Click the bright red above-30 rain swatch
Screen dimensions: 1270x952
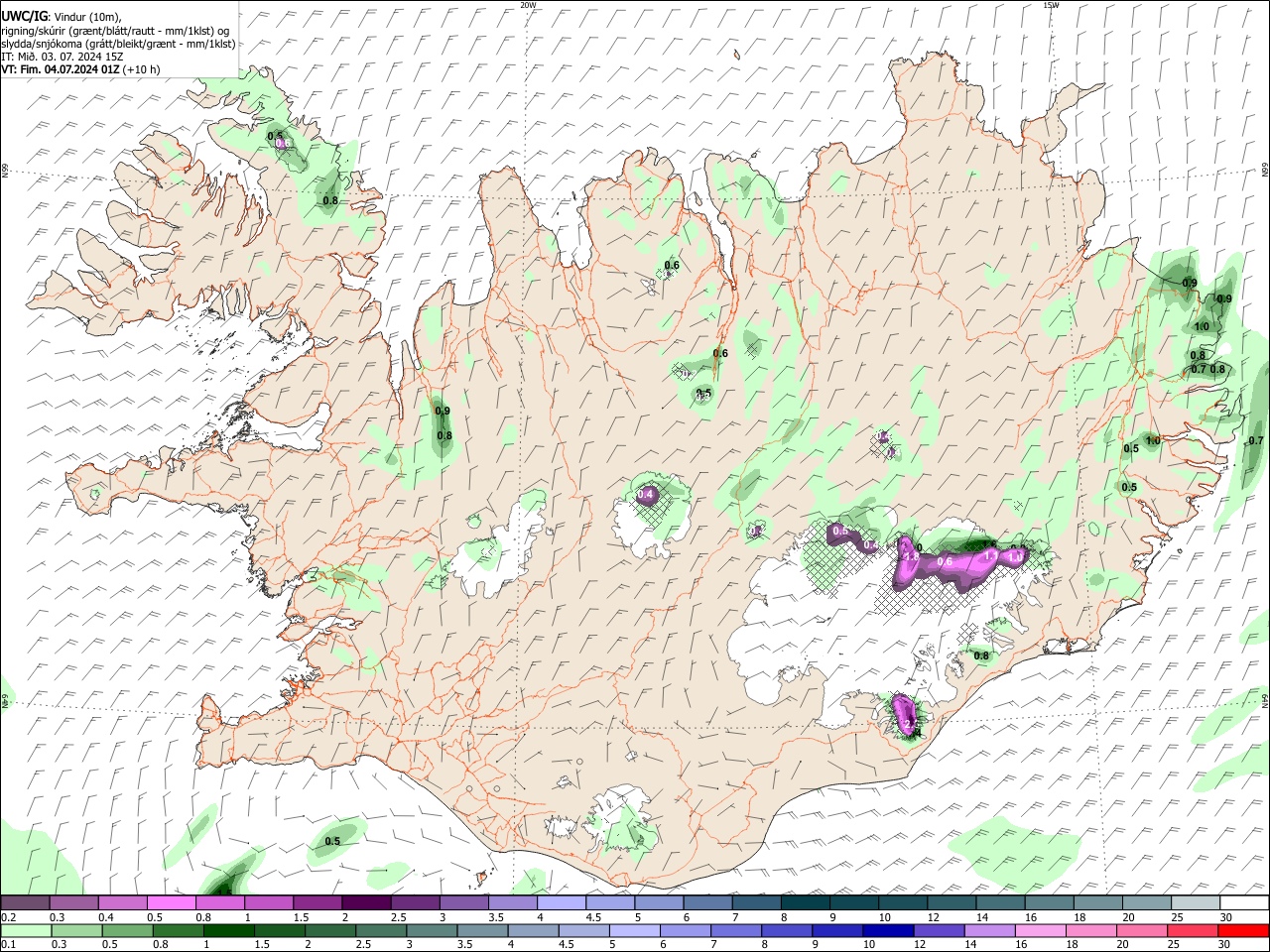[x=1244, y=930]
